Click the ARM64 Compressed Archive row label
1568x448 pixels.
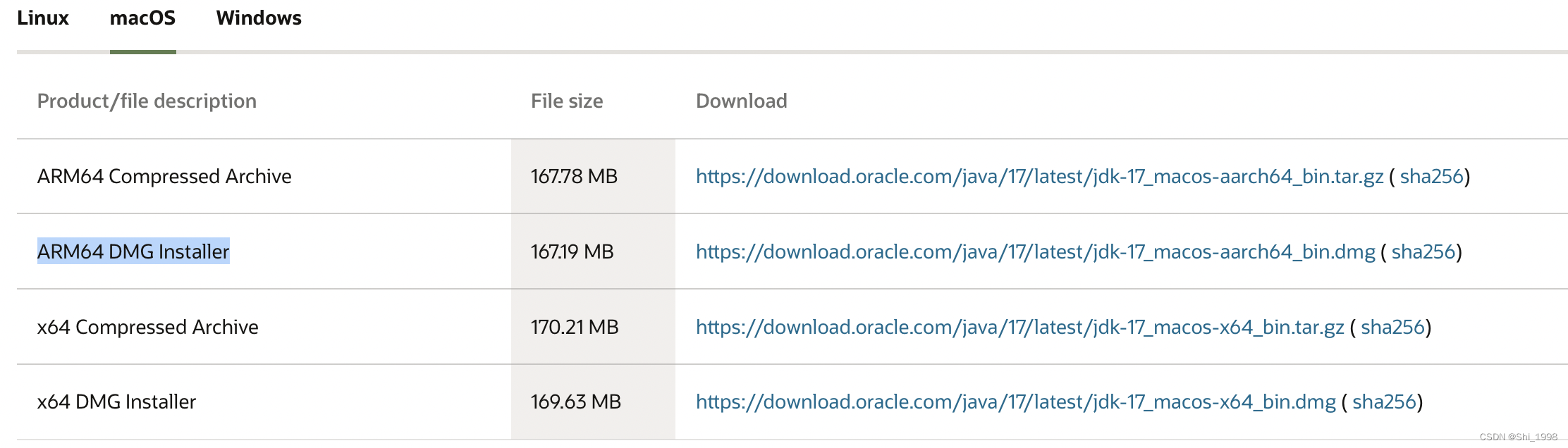(x=164, y=177)
